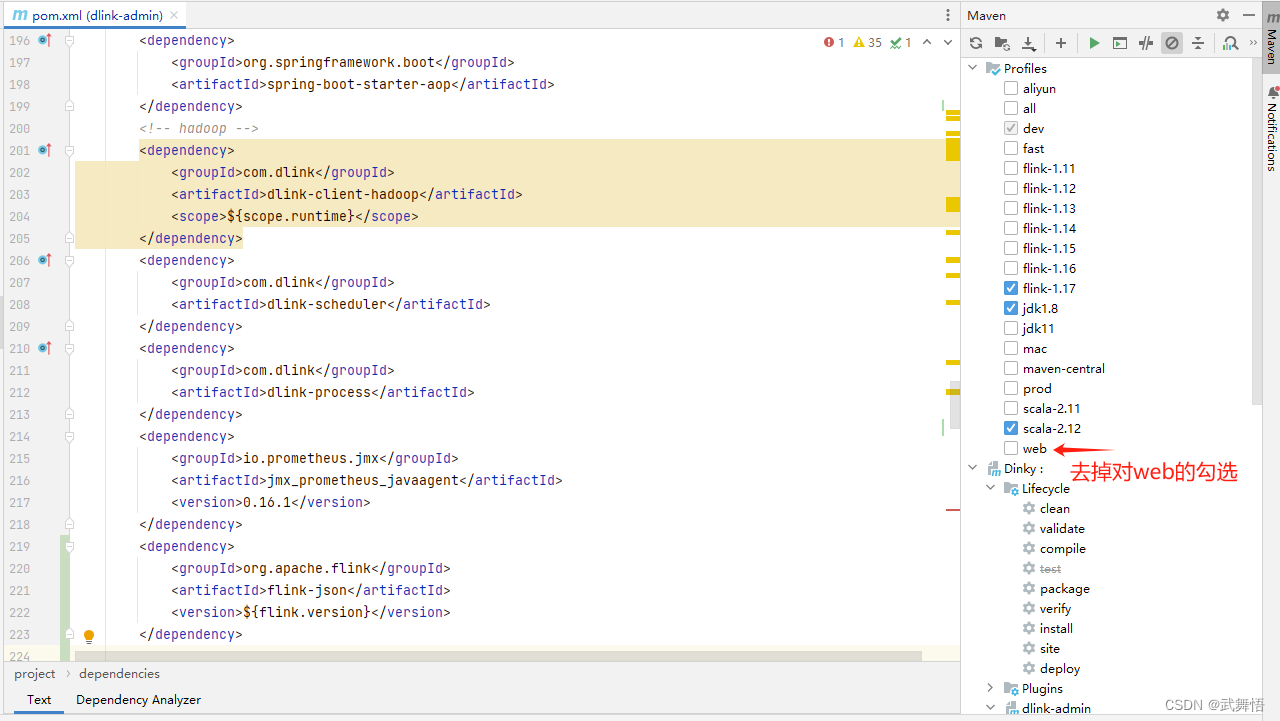The image size is (1280, 721).
Task: Enable the web profile checkbox
Action: (1010, 448)
